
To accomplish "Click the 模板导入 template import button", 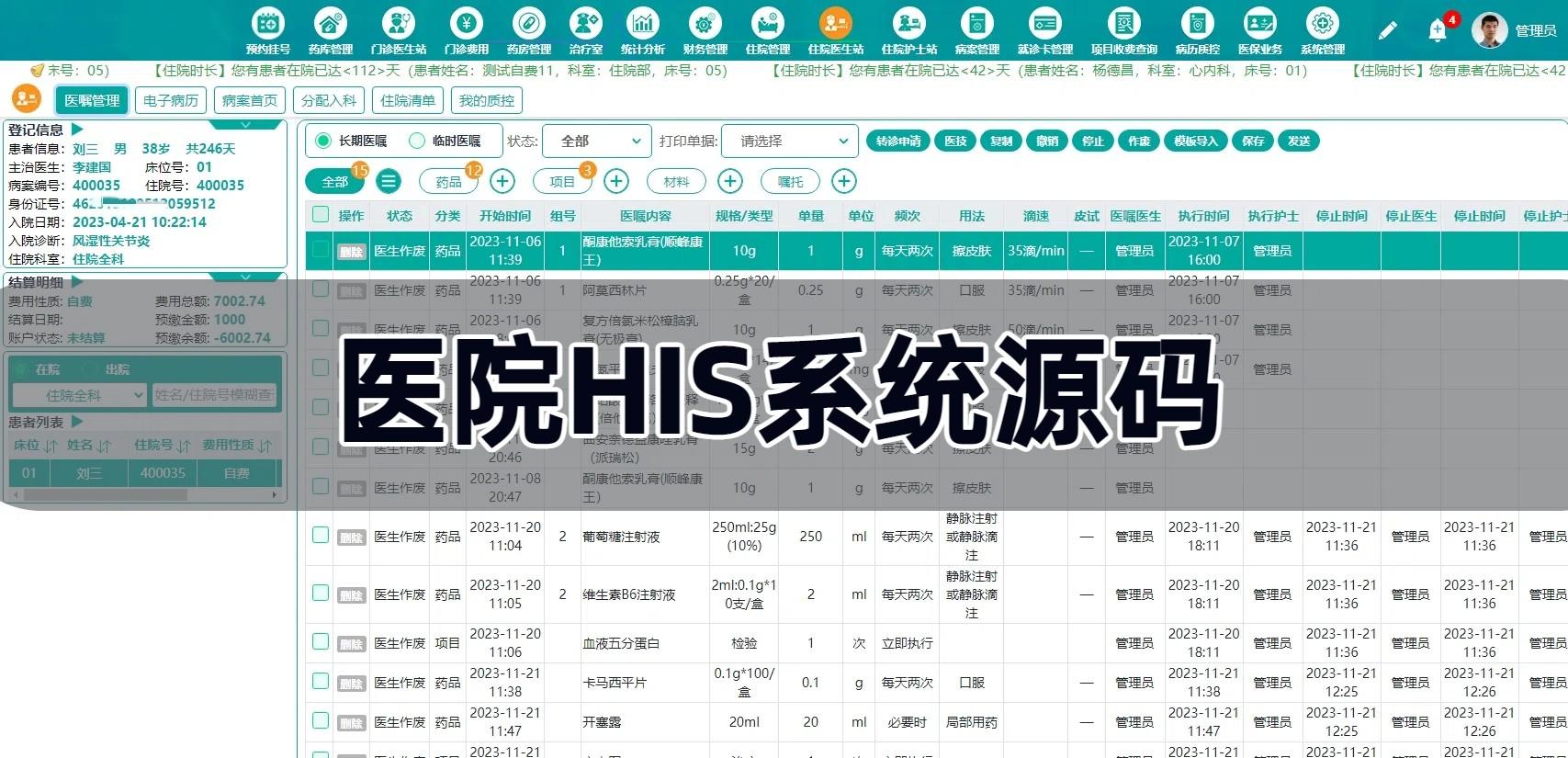I will coord(1195,141).
